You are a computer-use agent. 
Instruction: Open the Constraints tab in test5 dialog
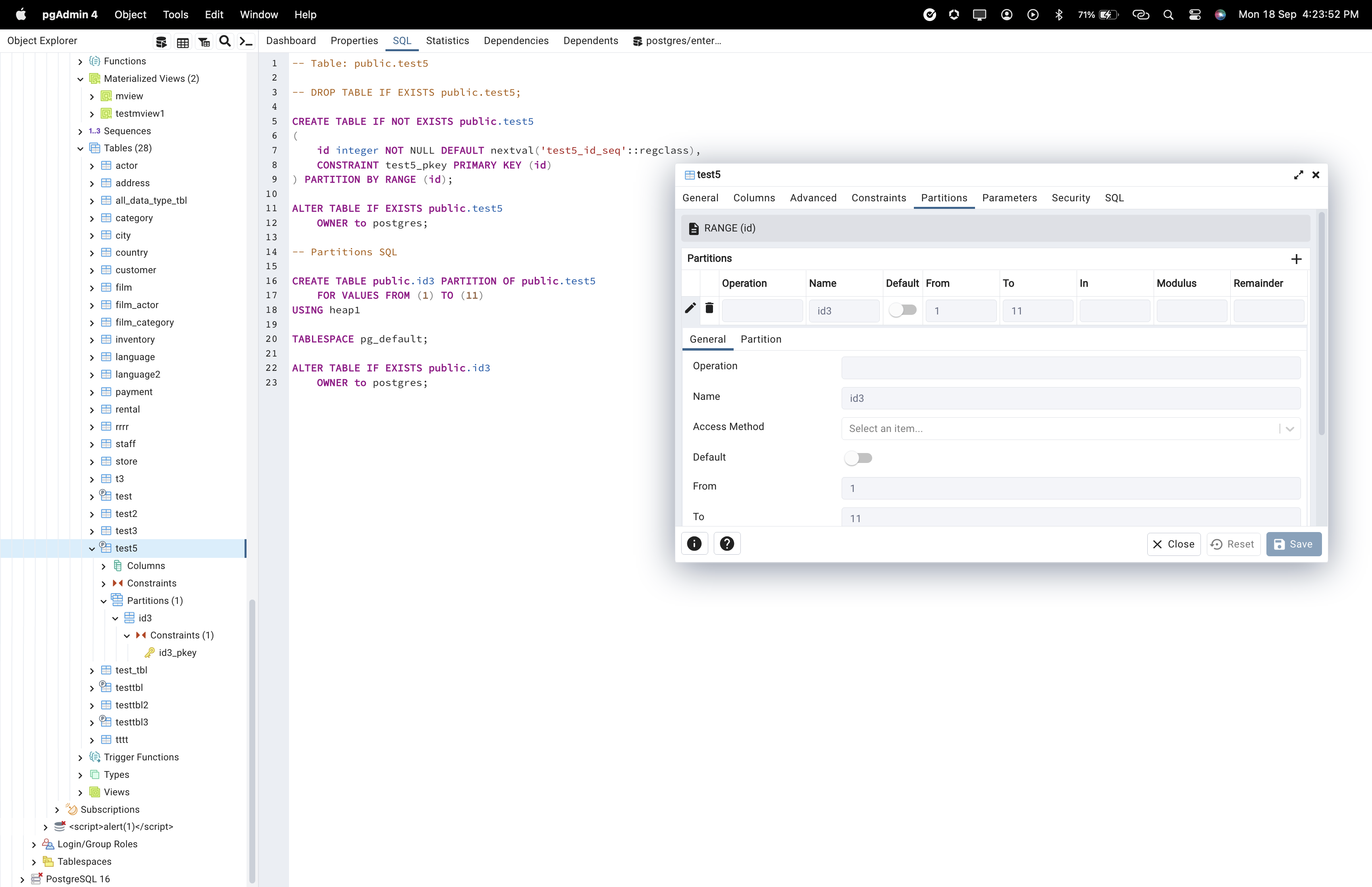tap(878, 198)
